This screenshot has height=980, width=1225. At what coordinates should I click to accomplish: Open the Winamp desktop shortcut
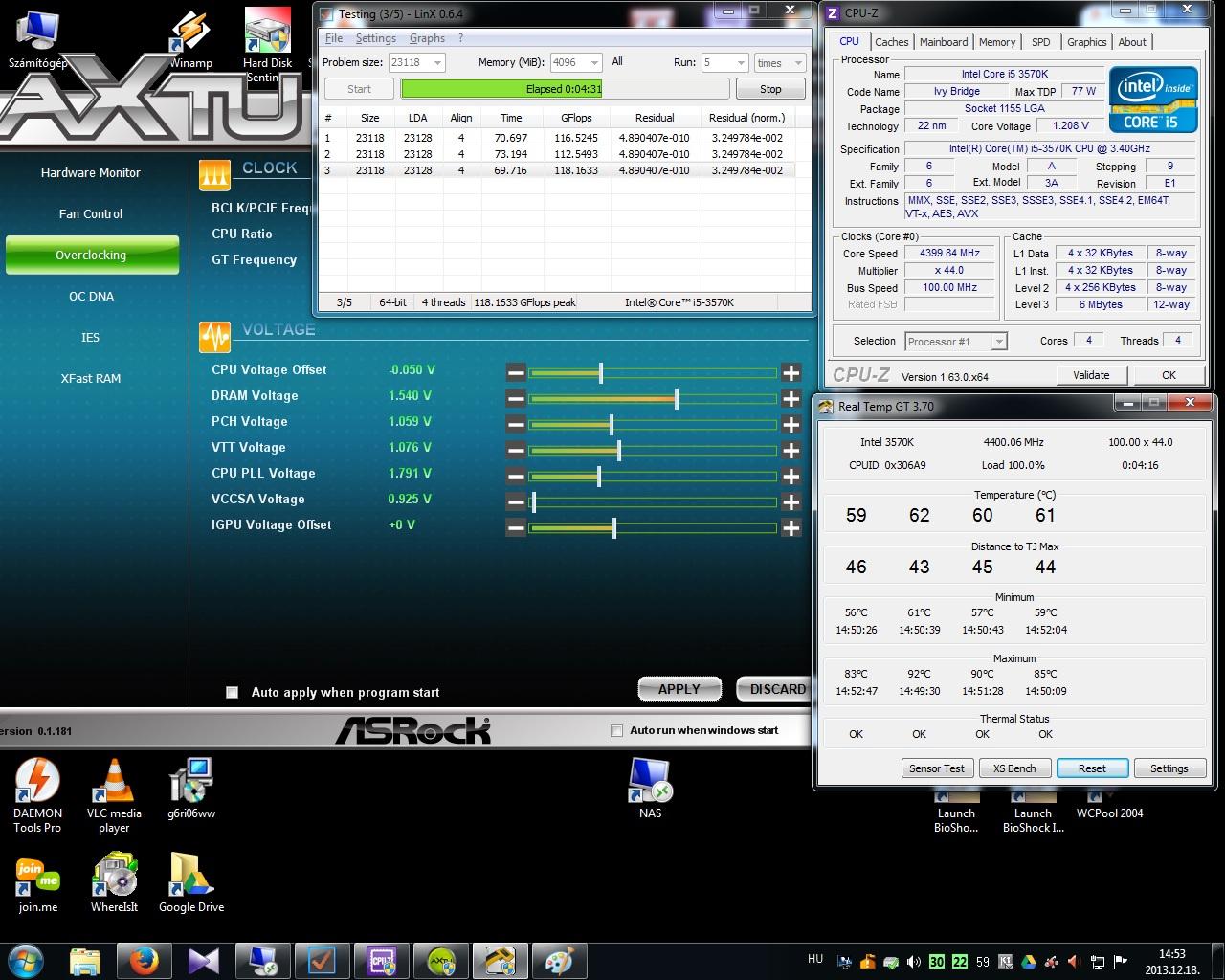coord(190,38)
